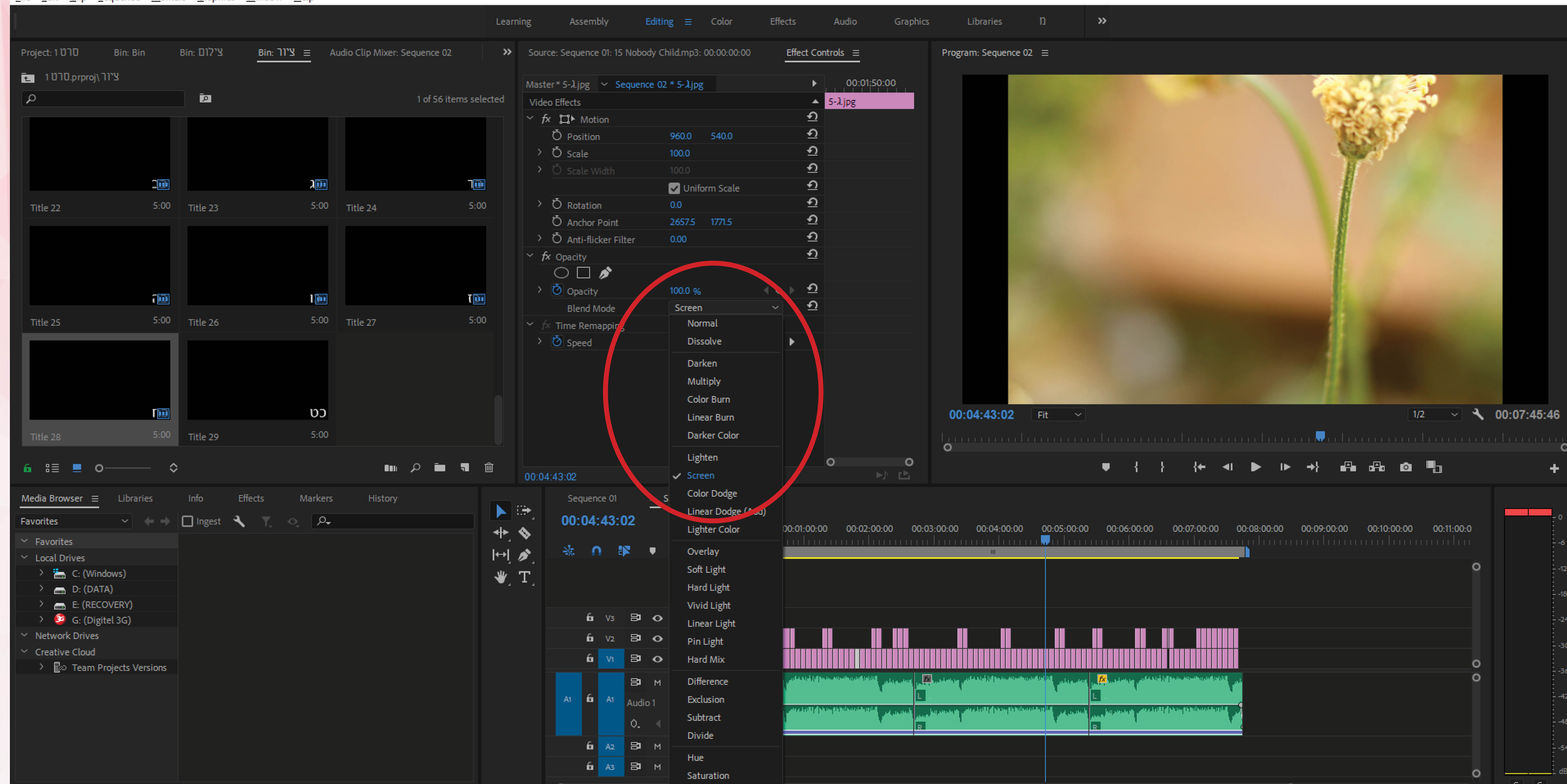Create ellipse mask under Opacity

(561, 273)
